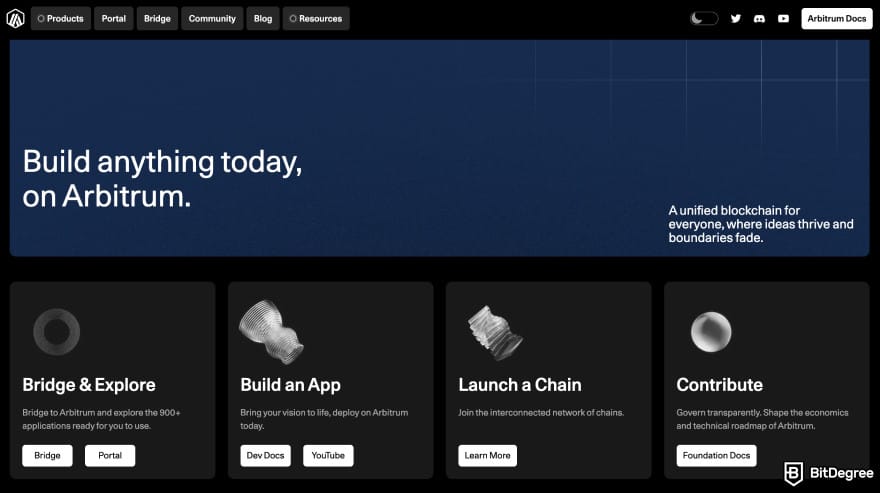Expand the Products dropdown menu
The width and height of the screenshot is (880, 493).
pos(61,19)
